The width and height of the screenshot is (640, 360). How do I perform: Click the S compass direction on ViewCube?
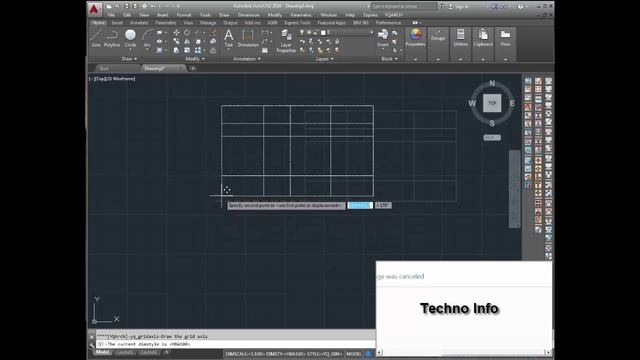pyautogui.click(x=492, y=123)
